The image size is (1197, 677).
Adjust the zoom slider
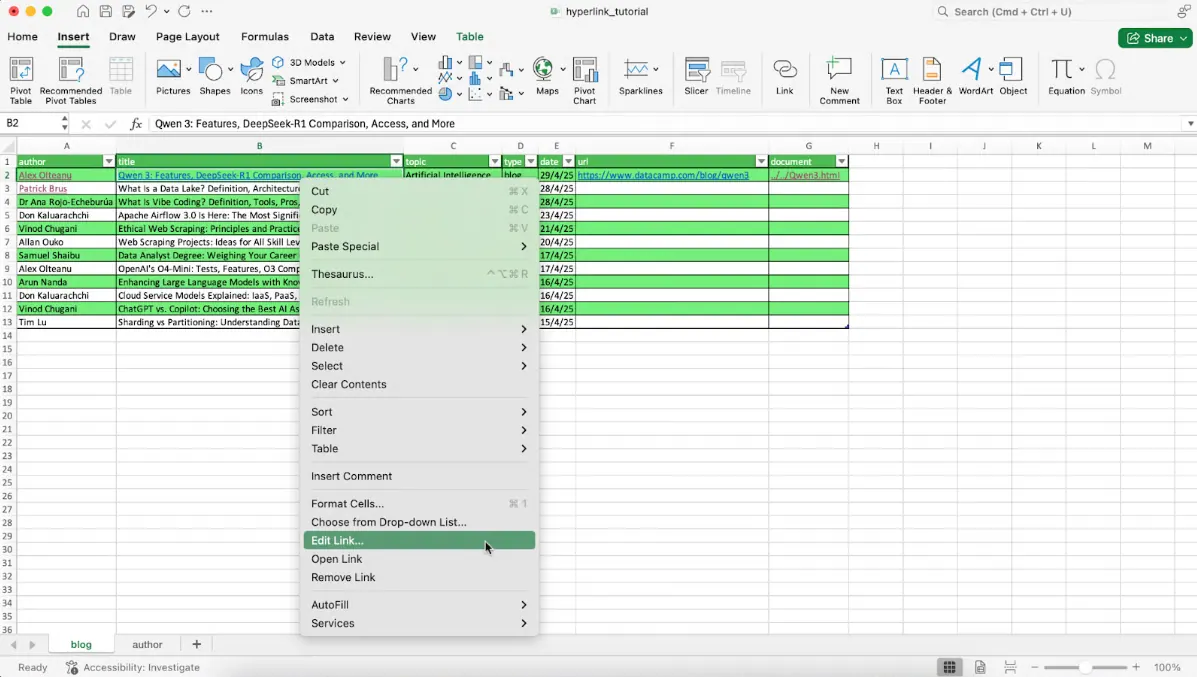1085,667
